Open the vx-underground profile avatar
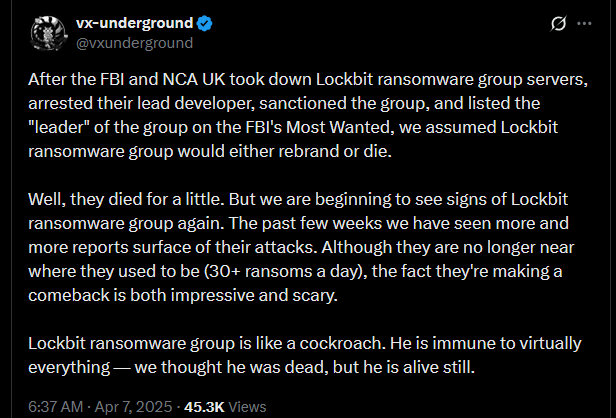The image size is (616, 418). coord(47,33)
